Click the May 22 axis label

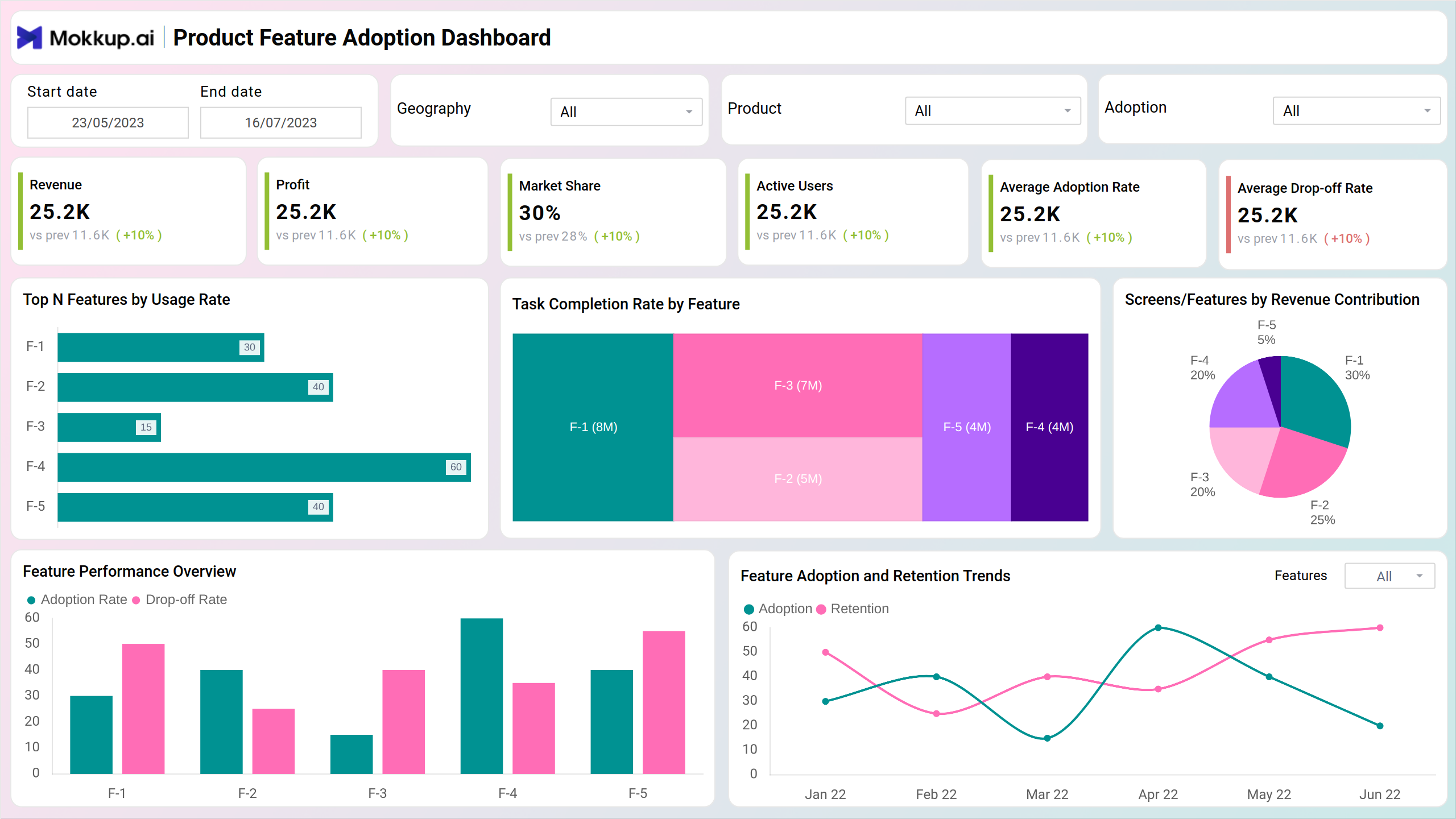1269,795
